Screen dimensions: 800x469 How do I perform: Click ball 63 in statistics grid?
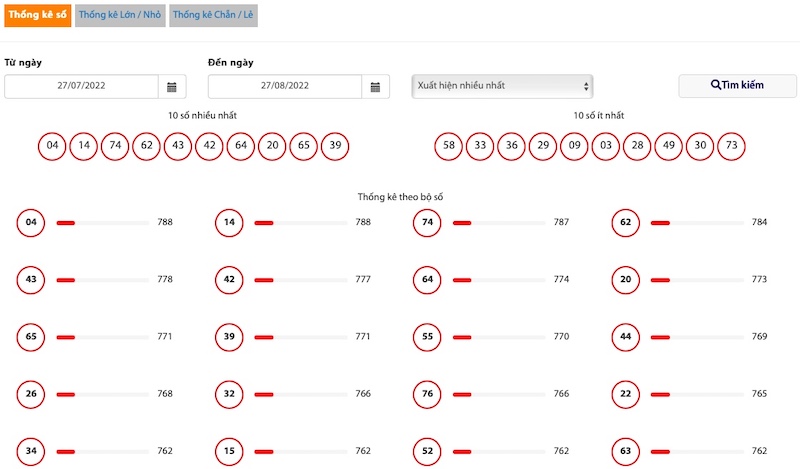626,451
